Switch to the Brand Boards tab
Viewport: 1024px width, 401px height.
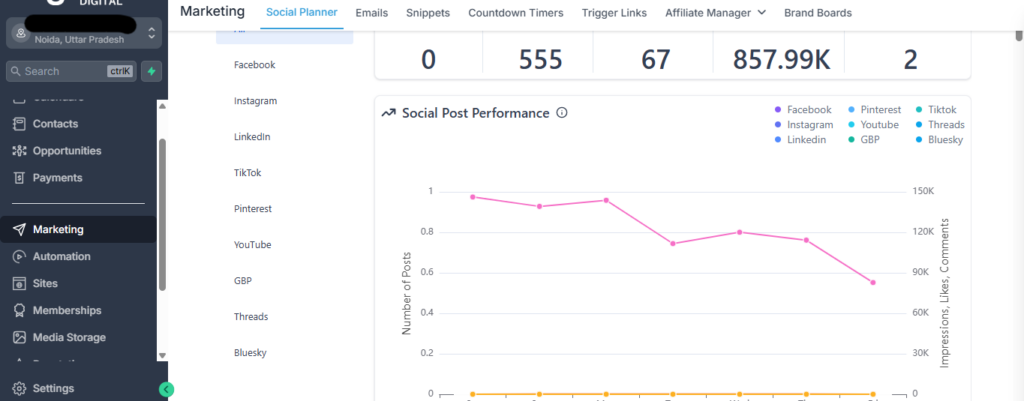click(818, 13)
